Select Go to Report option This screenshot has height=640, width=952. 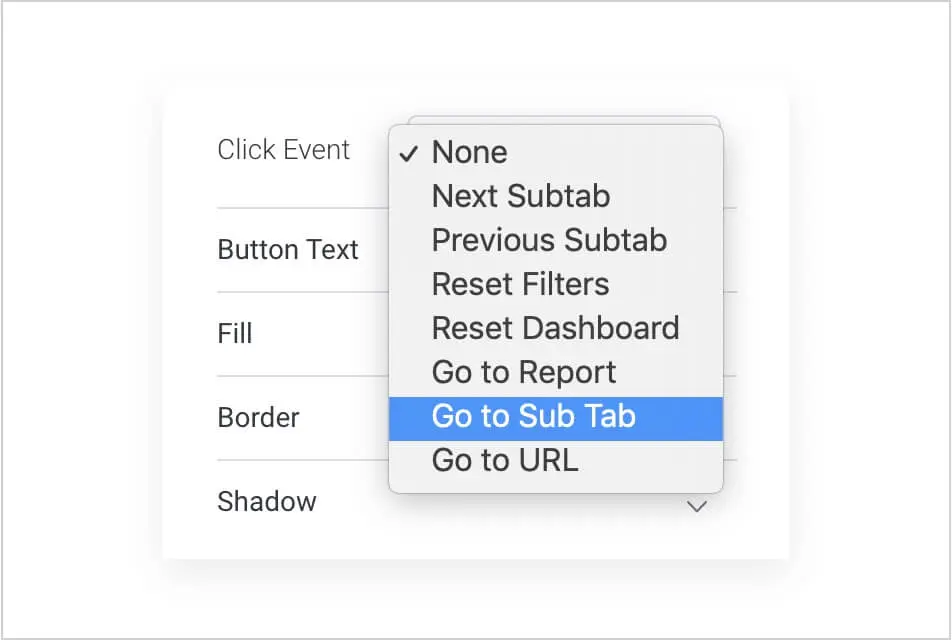[x=524, y=372]
